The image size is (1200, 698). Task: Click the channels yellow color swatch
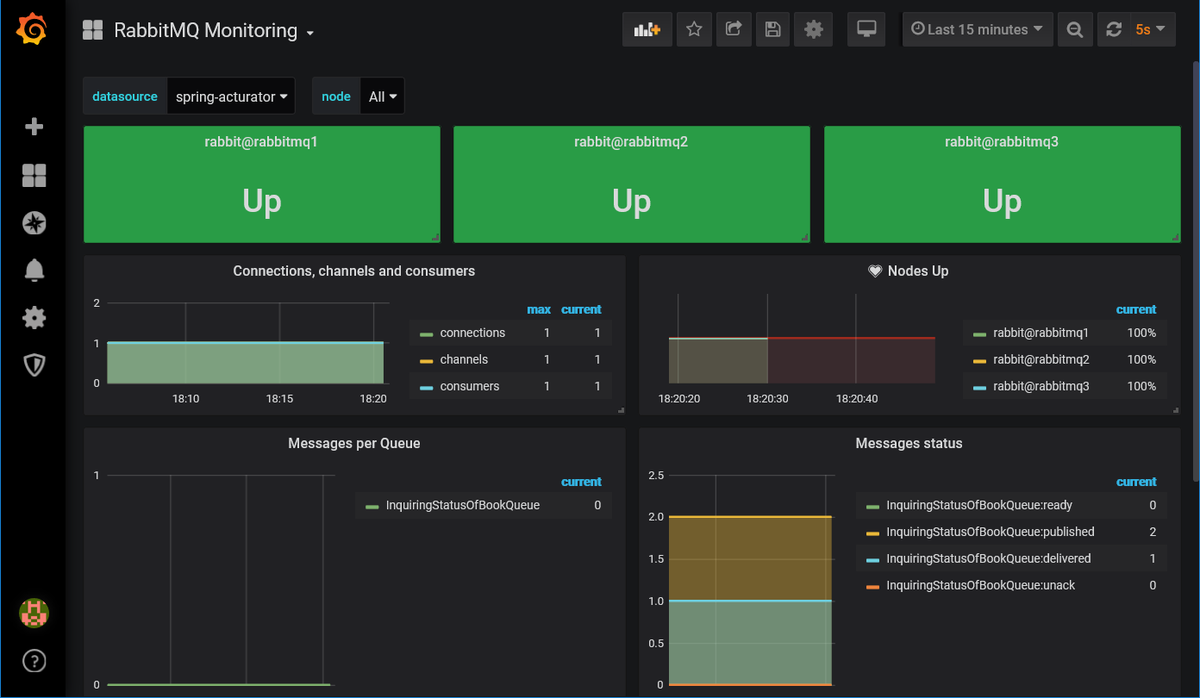[427, 360]
